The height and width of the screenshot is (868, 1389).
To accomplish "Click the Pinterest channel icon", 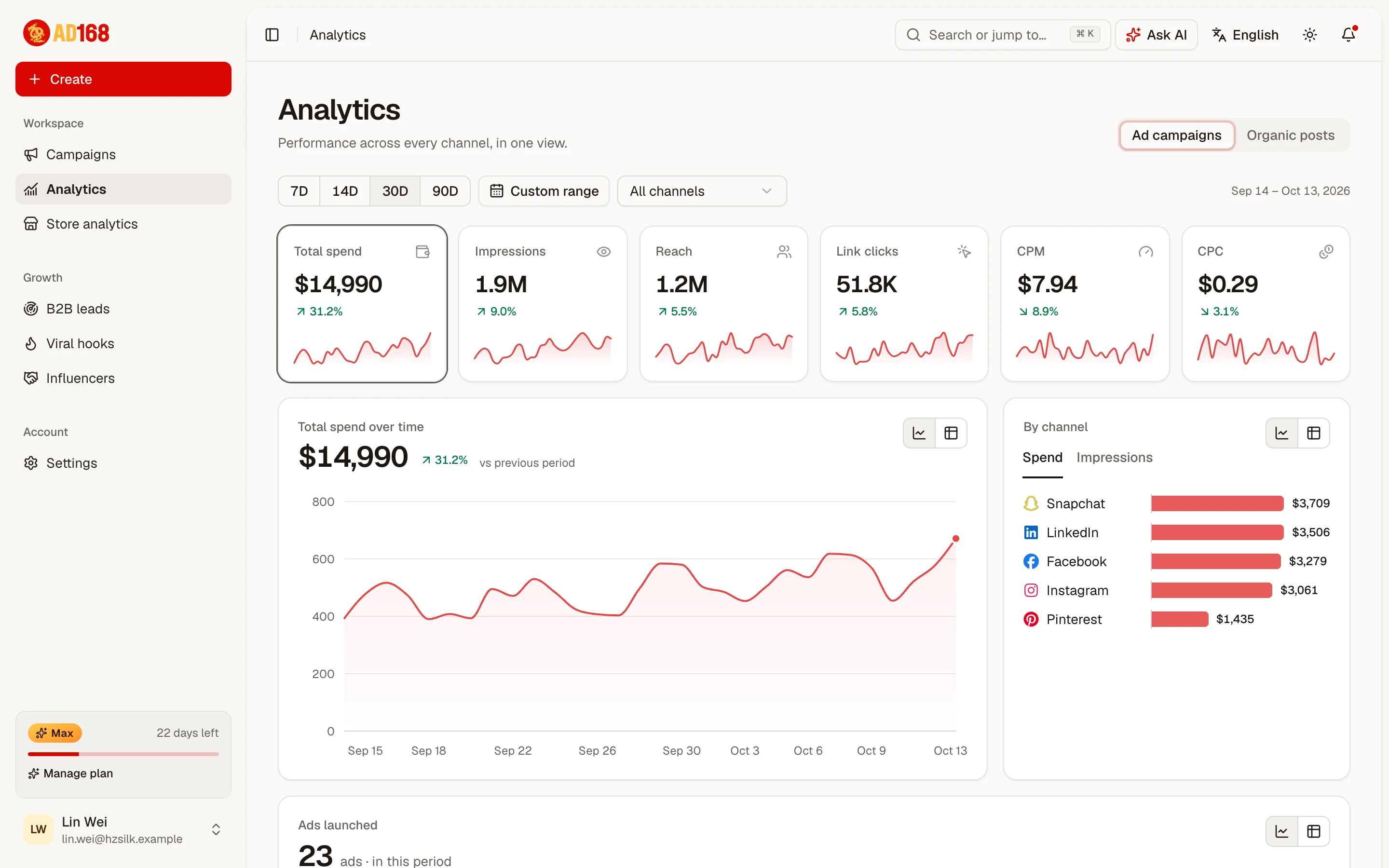I will (x=1031, y=619).
